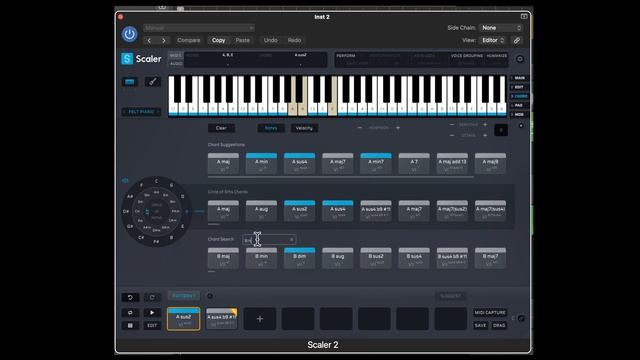Click the Paste button in plugin header
The height and width of the screenshot is (360, 640).
tap(242, 40)
